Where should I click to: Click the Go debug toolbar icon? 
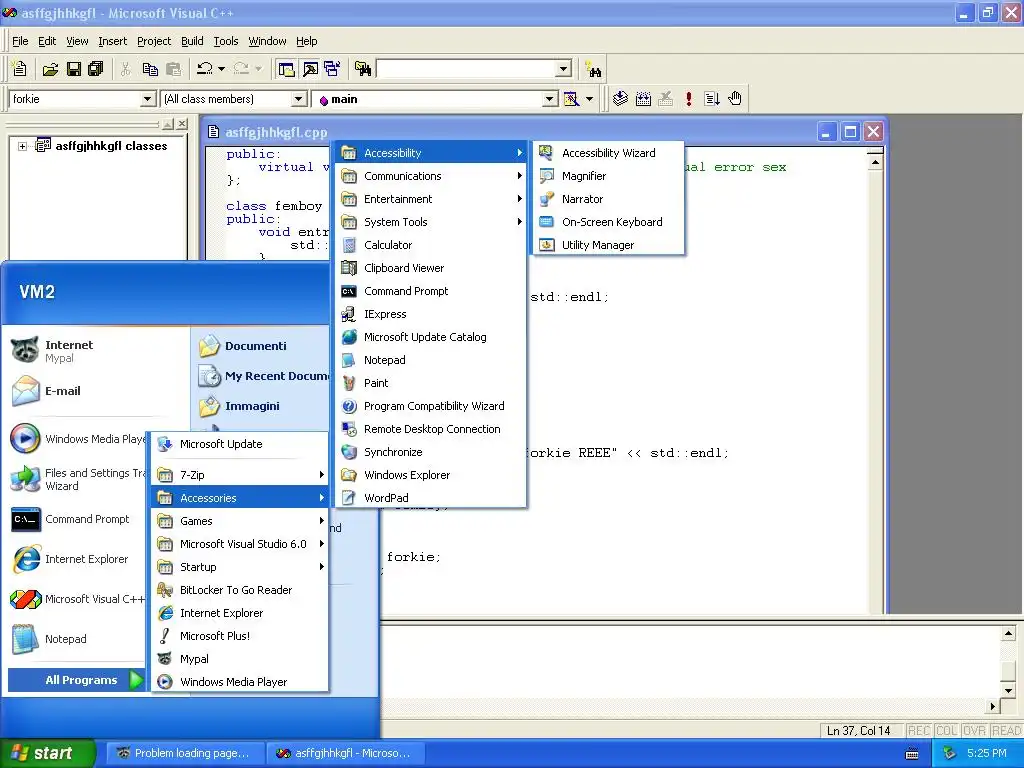point(712,99)
